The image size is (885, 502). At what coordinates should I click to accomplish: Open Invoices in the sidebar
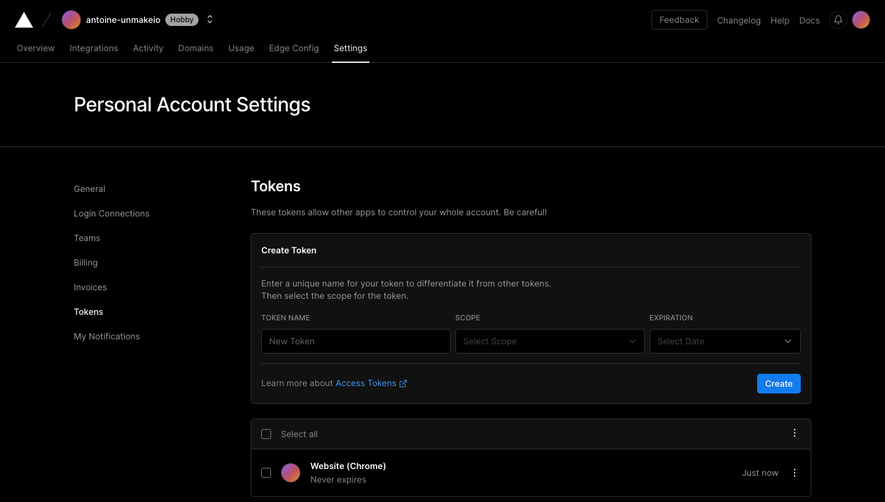tap(90, 287)
